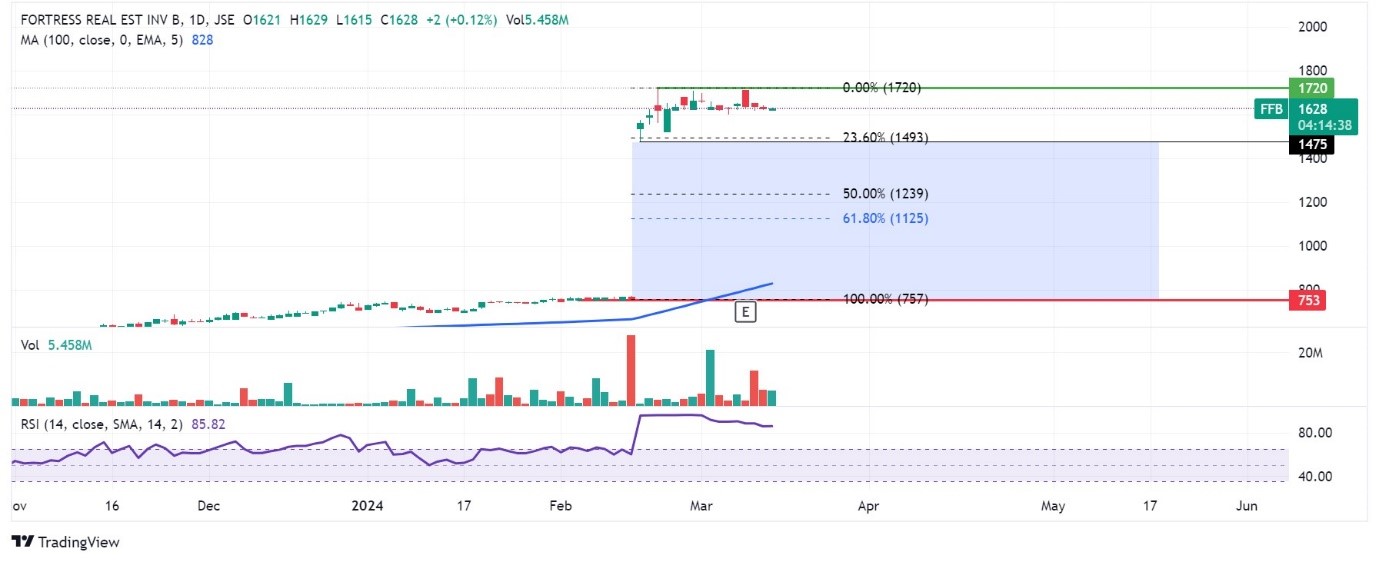Click the Apr label on the time axis

868,507
